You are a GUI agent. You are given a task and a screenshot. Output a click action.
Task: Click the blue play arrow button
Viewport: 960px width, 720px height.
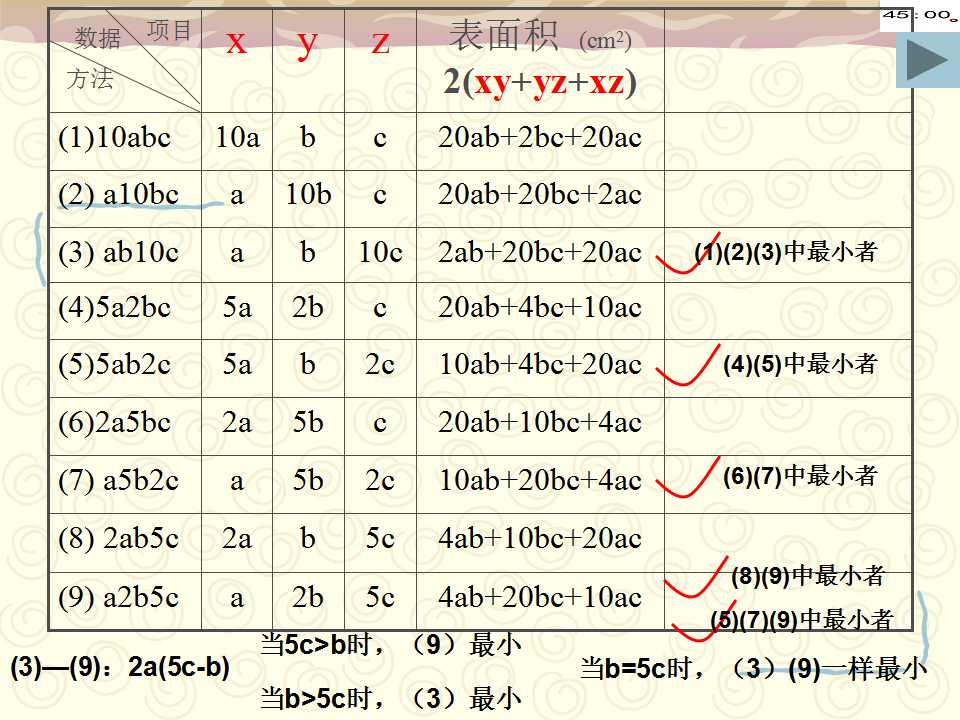pos(928,60)
